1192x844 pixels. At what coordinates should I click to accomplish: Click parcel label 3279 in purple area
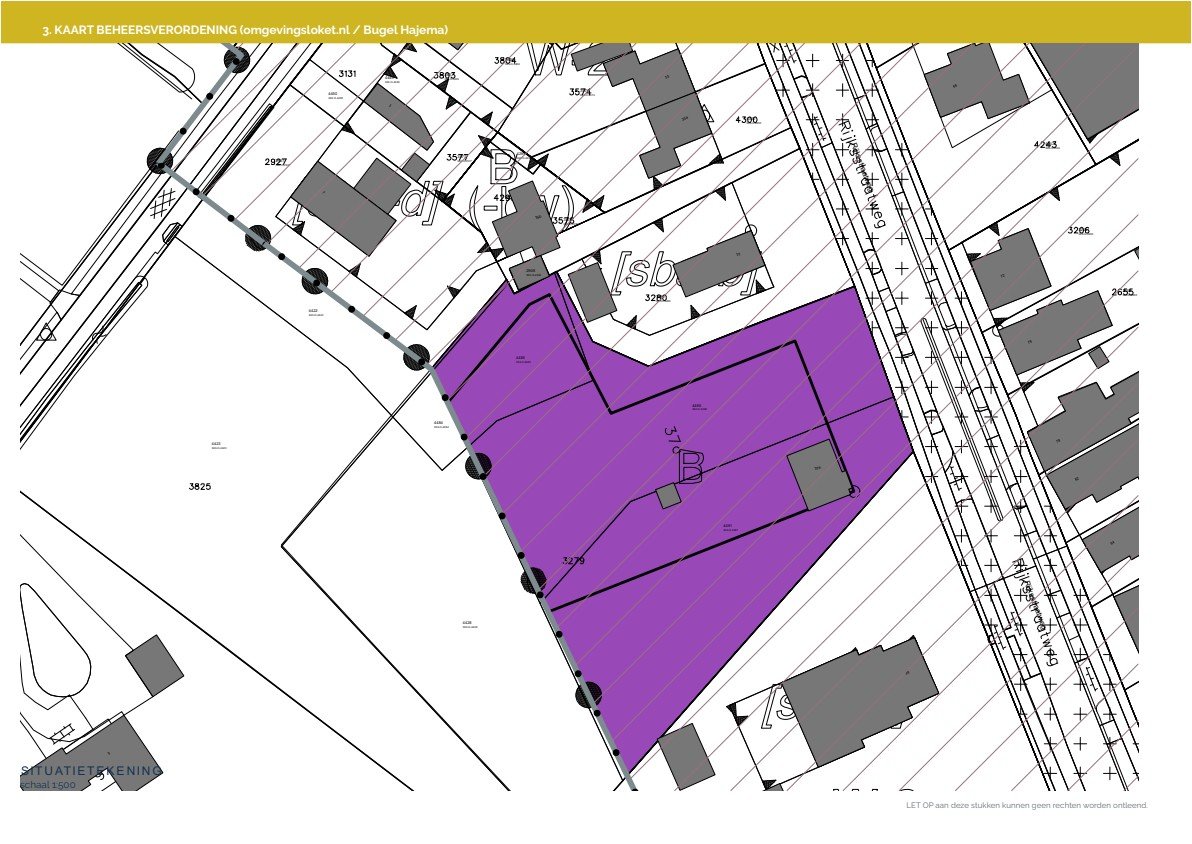pos(573,560)
